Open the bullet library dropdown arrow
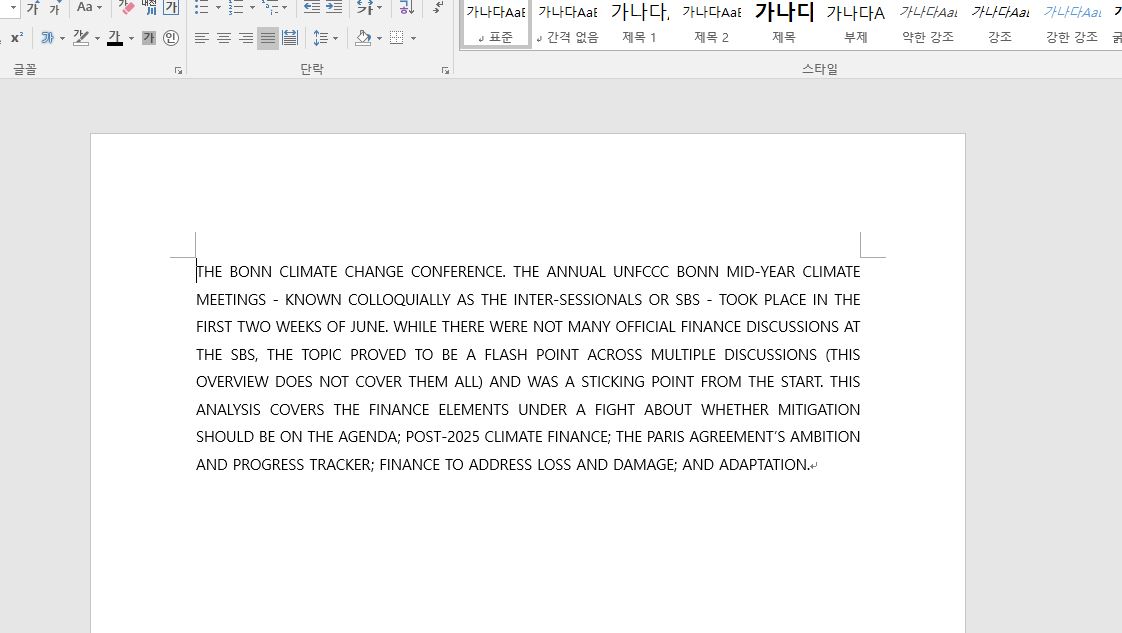Viewport: 1122px width, 633px height. [x=218, y=8]
